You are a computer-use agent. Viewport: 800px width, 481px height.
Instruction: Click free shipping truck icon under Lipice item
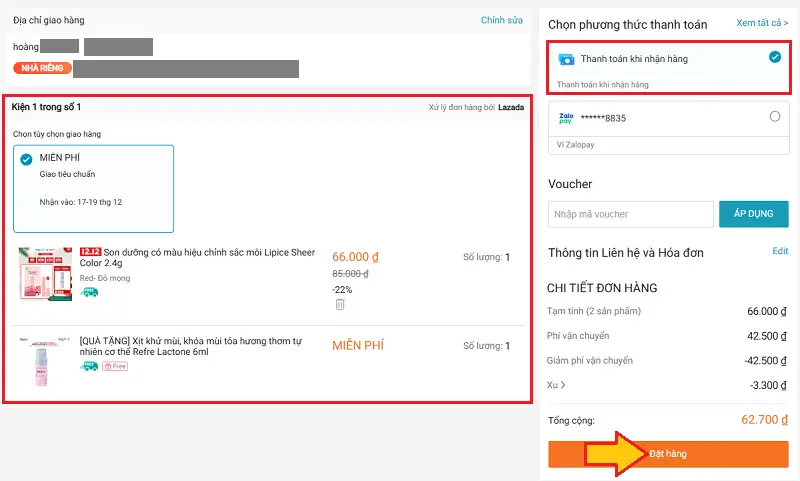coord(89,292)
